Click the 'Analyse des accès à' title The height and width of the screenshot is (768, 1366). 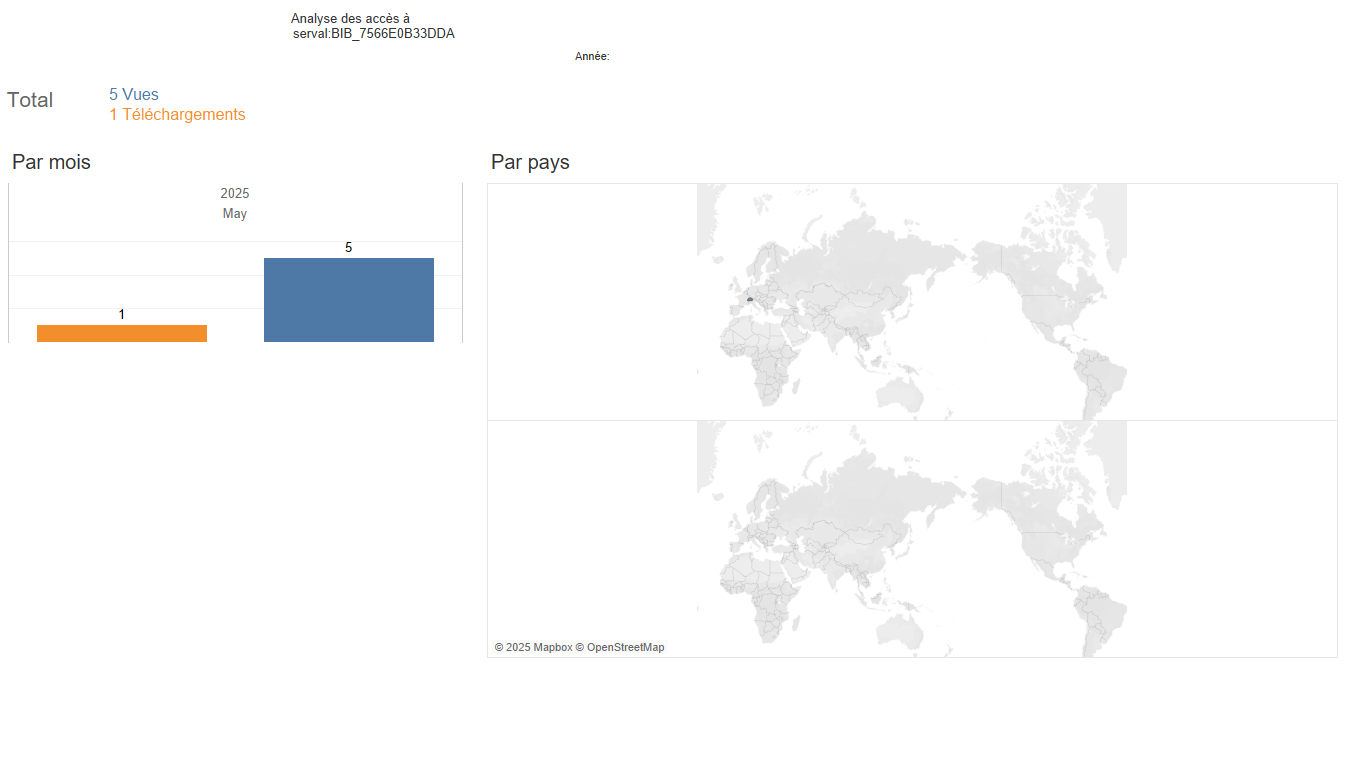pyautogui.click(x=350, y=19)
